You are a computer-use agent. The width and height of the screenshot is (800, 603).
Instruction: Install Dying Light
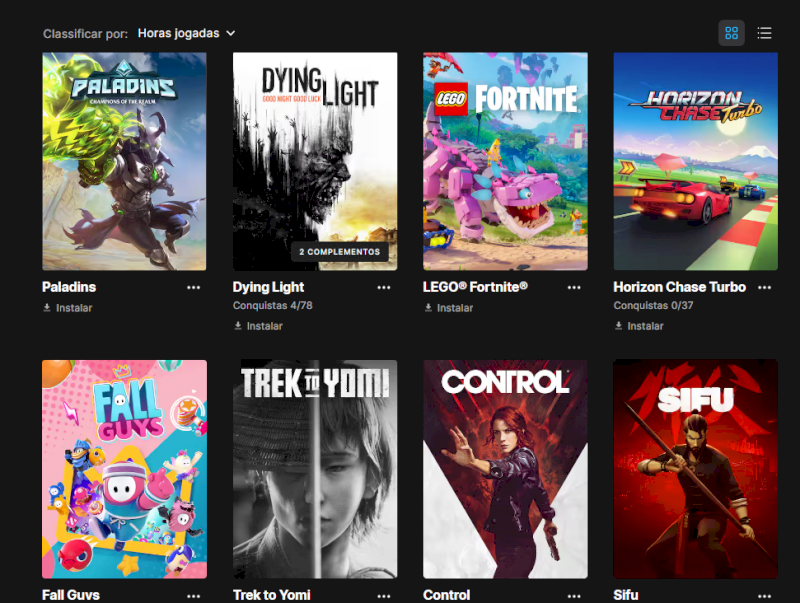(258, 326)
